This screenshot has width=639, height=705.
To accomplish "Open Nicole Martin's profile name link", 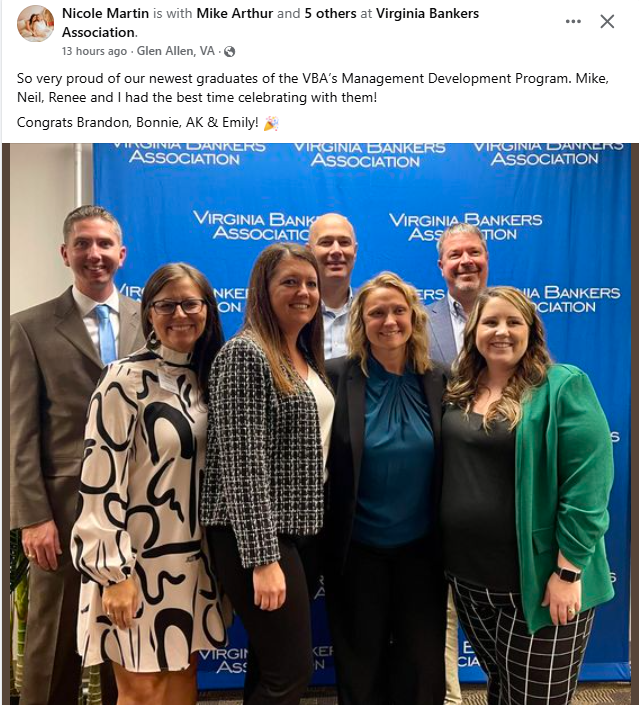I will click(105, 13).
